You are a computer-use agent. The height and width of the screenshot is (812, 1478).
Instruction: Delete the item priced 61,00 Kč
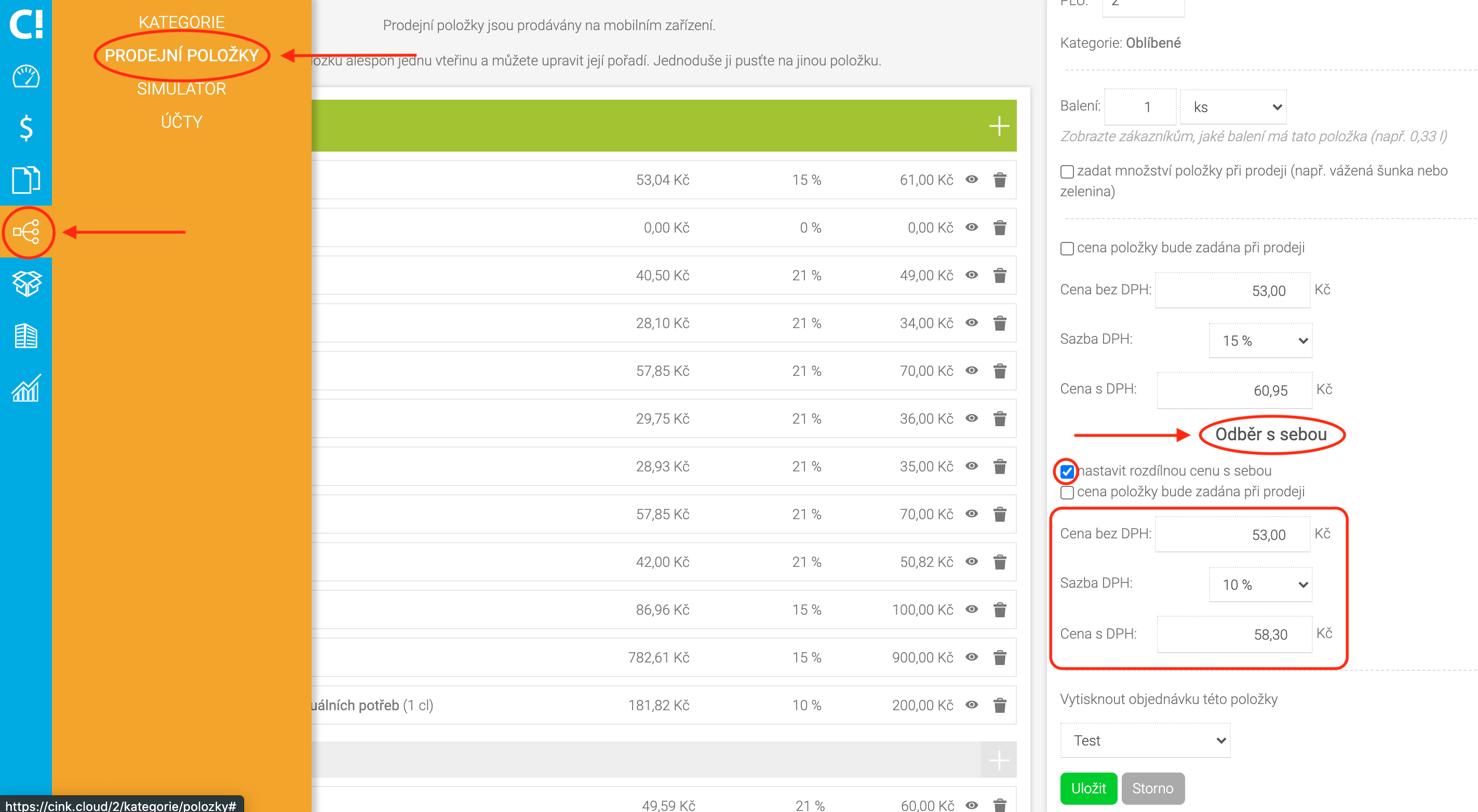pyautogui.click(x=1000, y=180)
